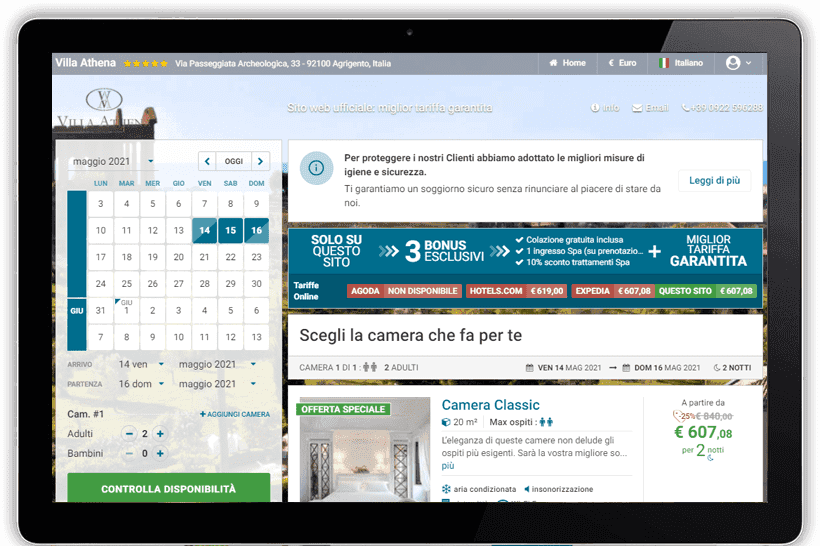Click the check-in calendar icon Ven 14 Mag

pyautogui.click(x=529, y=368)
